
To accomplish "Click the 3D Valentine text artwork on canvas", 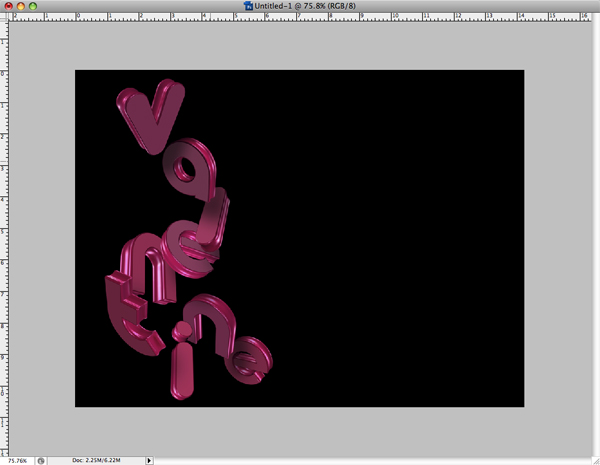I will pyautogui.click(x=188, y=239).
